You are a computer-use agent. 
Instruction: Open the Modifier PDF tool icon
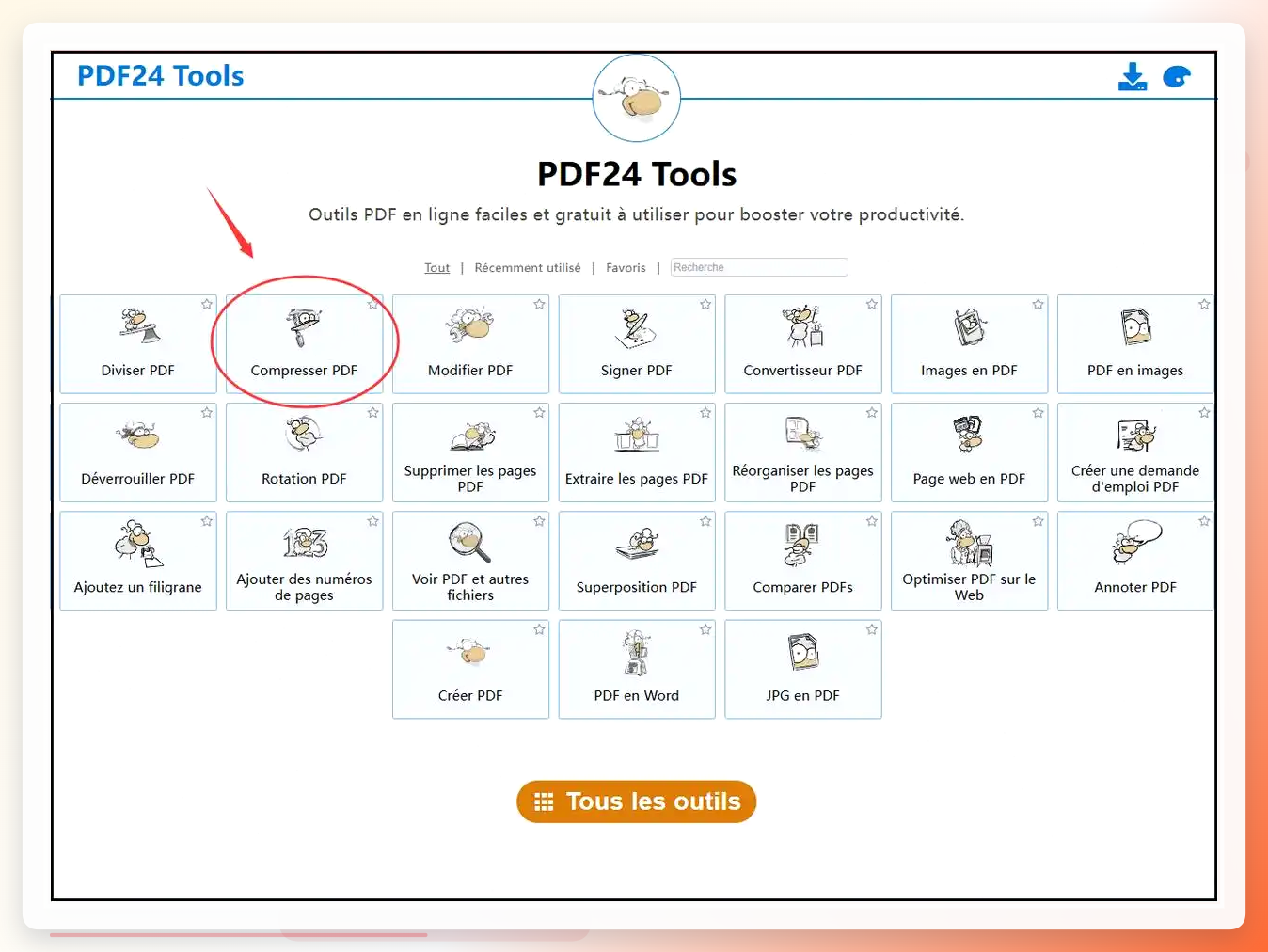[470, 325]
